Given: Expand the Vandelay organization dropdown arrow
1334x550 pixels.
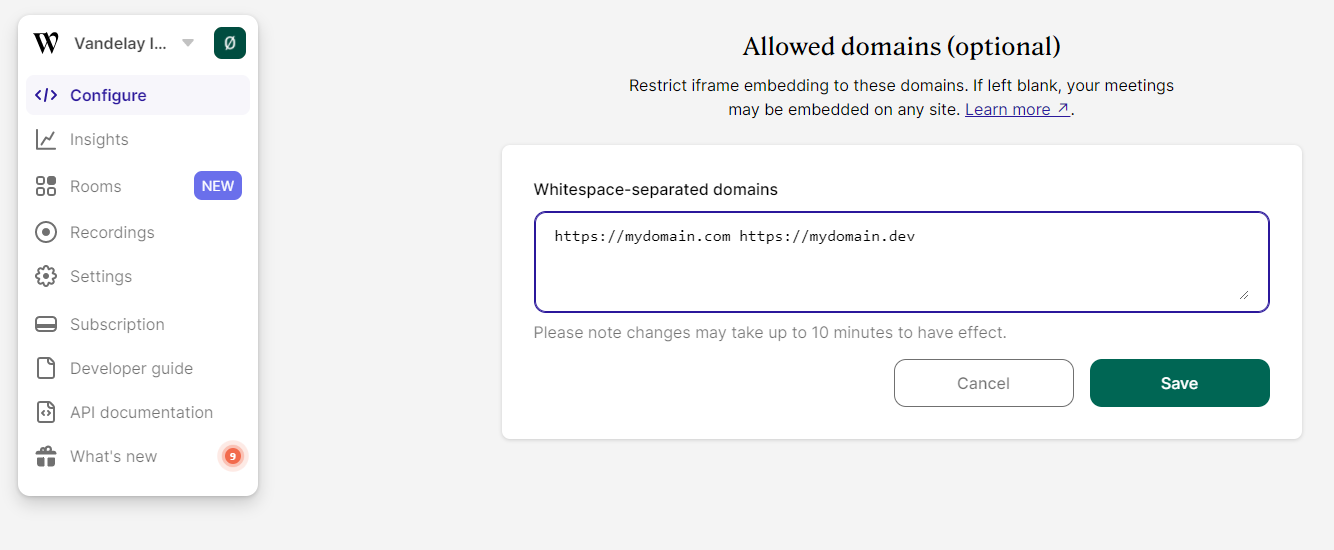Looking at the screenshot, I should (x=188, y=43).
